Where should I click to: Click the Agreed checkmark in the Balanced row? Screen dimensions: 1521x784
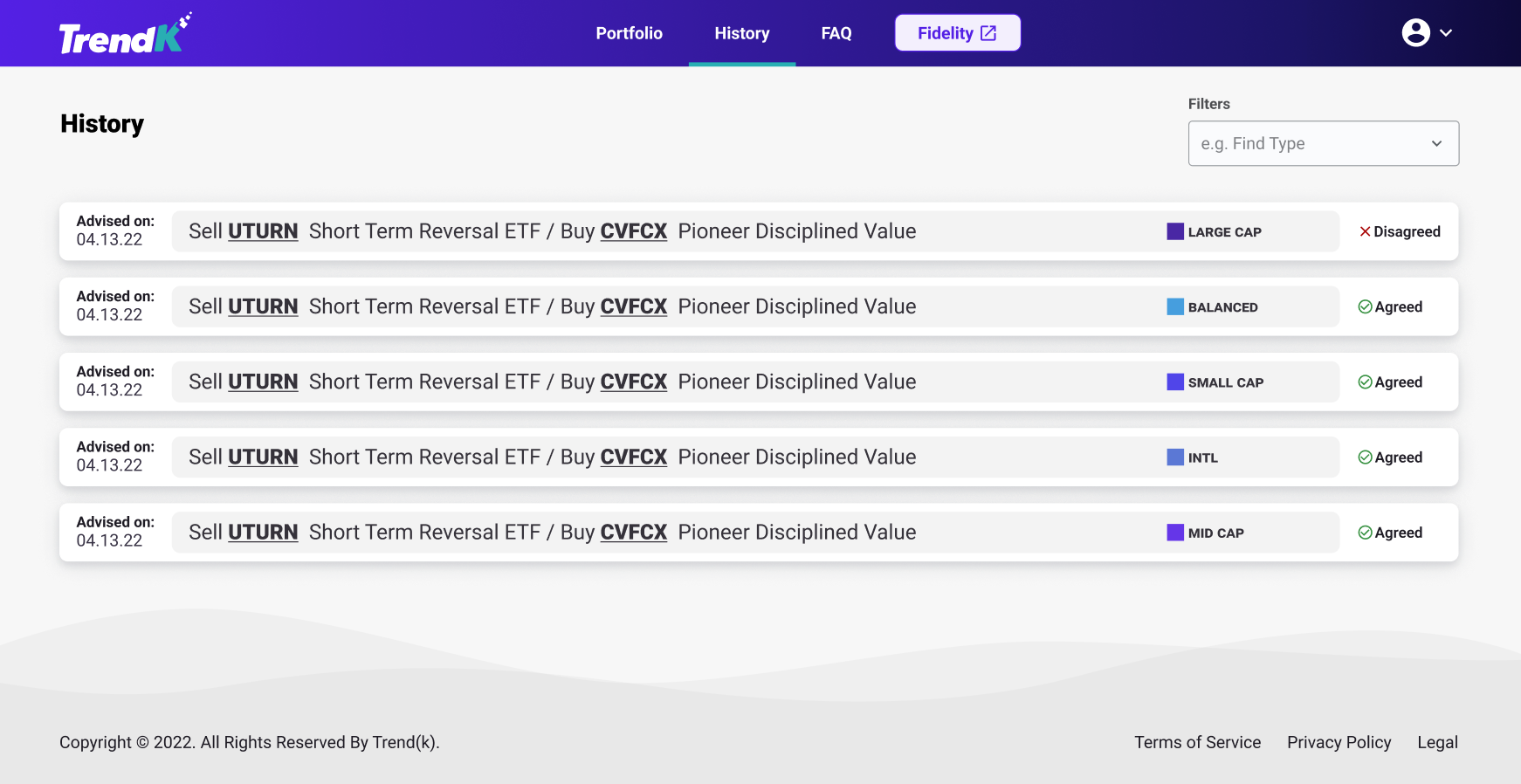[x=1365, y=306]
